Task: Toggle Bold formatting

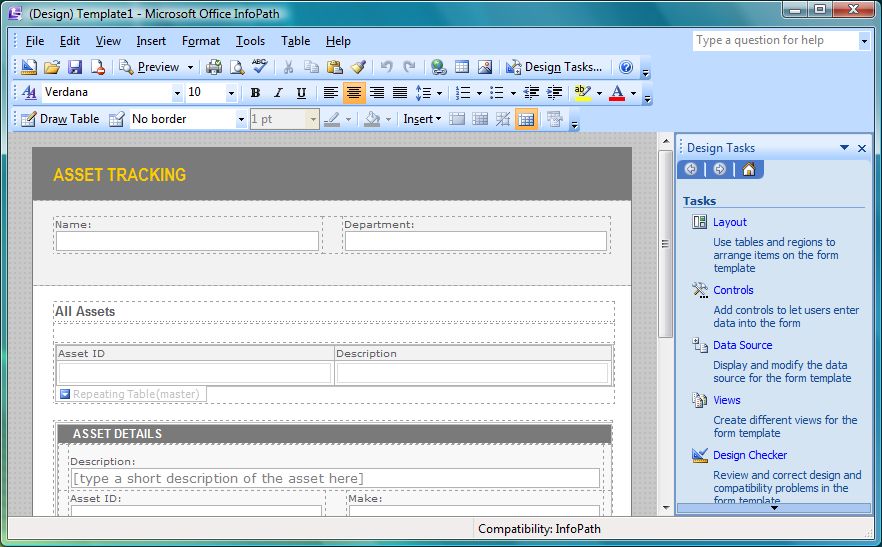Action: point(255,92)
